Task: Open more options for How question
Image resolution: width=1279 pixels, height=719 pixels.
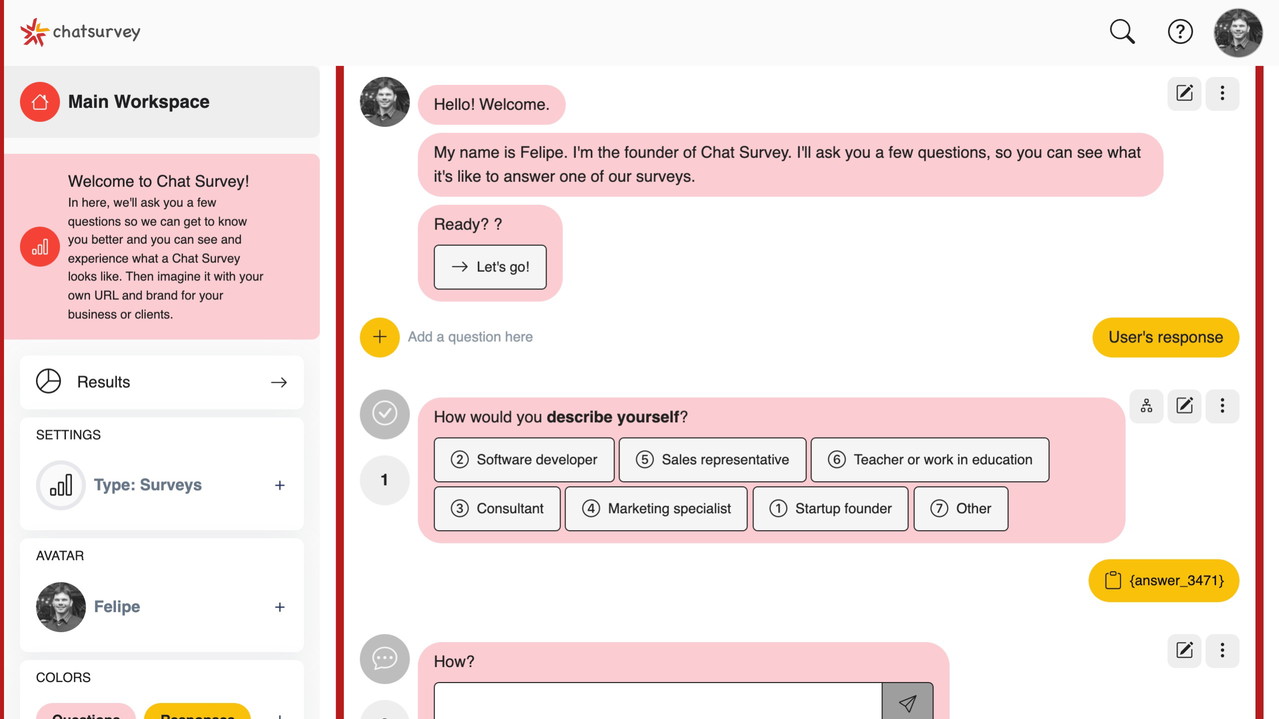Action: [1222, 650]
